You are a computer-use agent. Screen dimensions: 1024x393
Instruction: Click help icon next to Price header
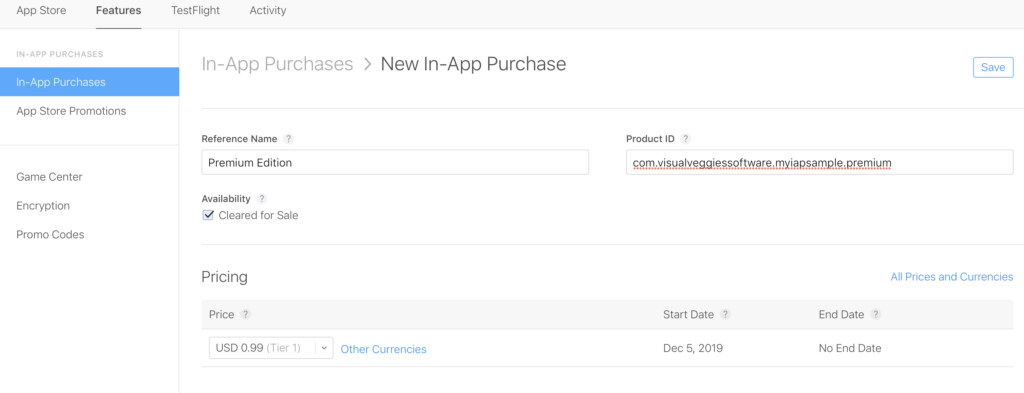[x=246, y=315]
